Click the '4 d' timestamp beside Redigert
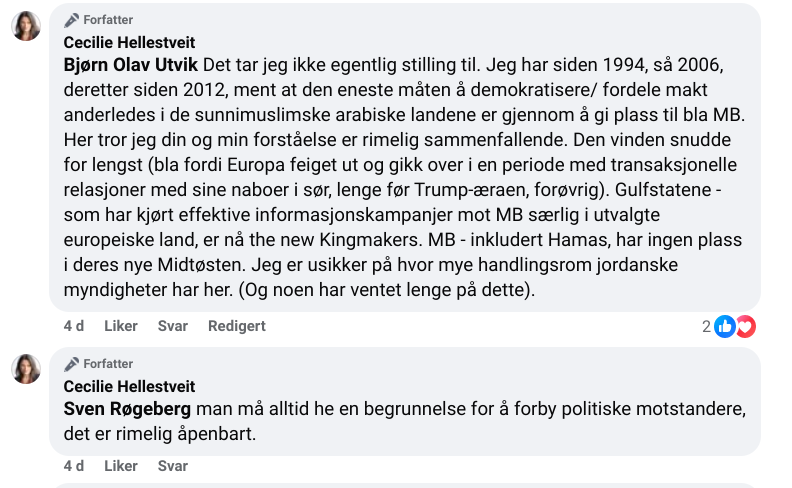Viewport: 792px width, 488px height. (73, 326)
